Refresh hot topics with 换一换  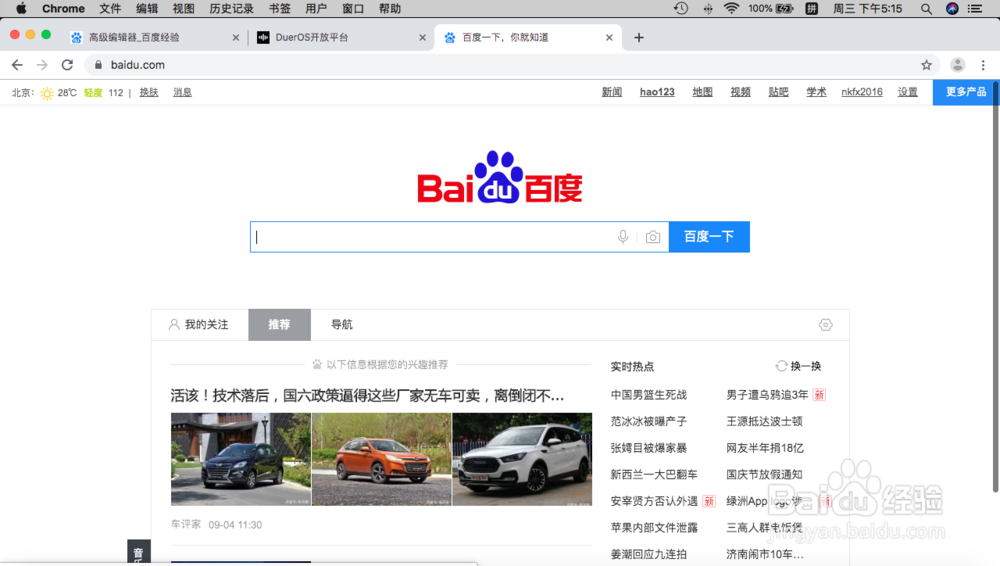point(798,366)
